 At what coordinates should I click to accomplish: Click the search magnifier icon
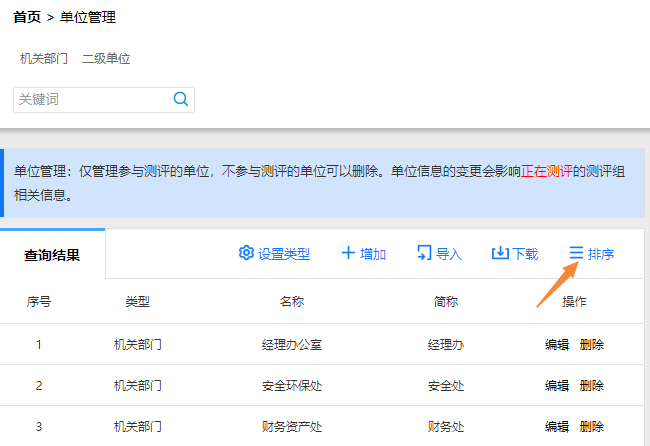point(181,99)
